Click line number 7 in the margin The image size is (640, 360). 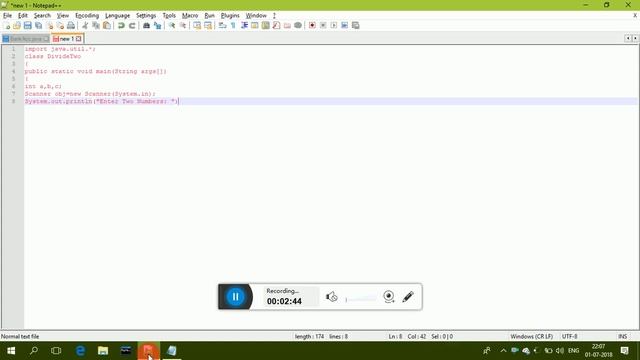[x=13, y=94]
